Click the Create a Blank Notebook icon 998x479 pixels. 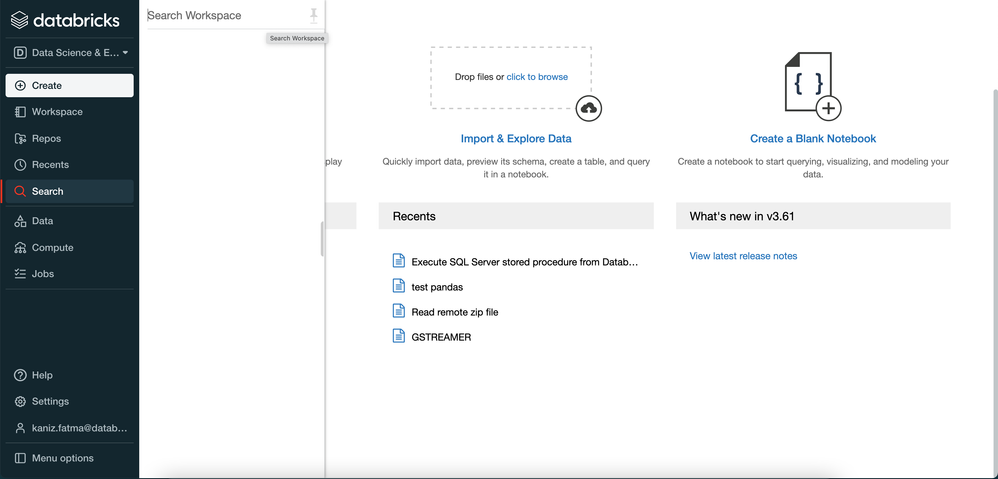point(812,86)
